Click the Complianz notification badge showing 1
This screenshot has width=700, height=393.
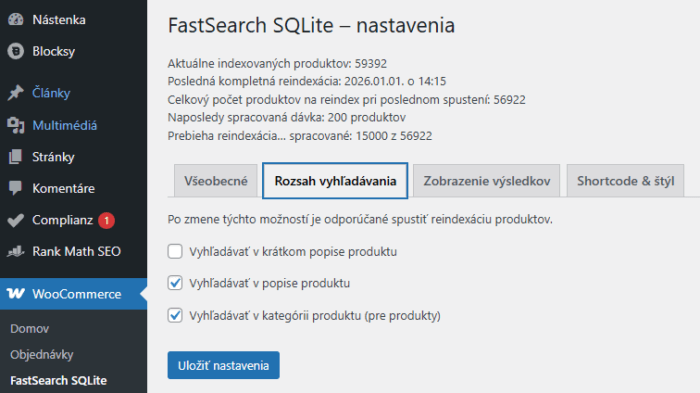[x=106, y=220]
